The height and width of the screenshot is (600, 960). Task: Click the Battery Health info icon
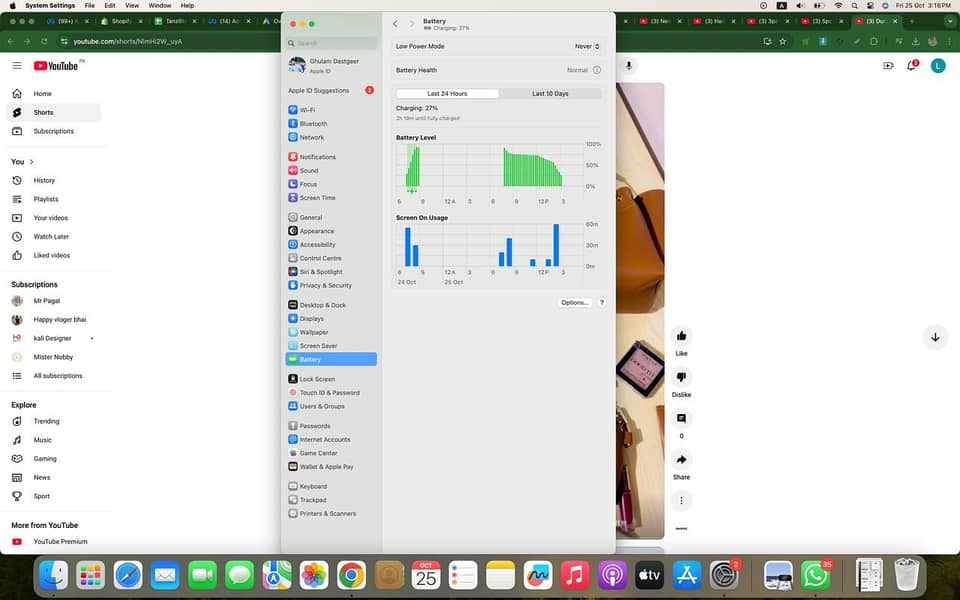tap(597, 70)
